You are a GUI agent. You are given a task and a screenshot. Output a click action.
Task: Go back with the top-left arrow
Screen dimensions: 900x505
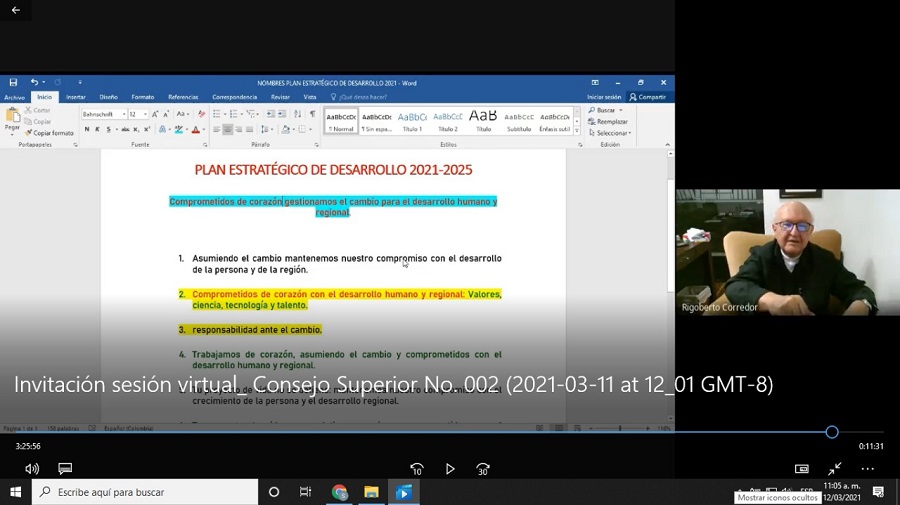click(x=16, y=10)
